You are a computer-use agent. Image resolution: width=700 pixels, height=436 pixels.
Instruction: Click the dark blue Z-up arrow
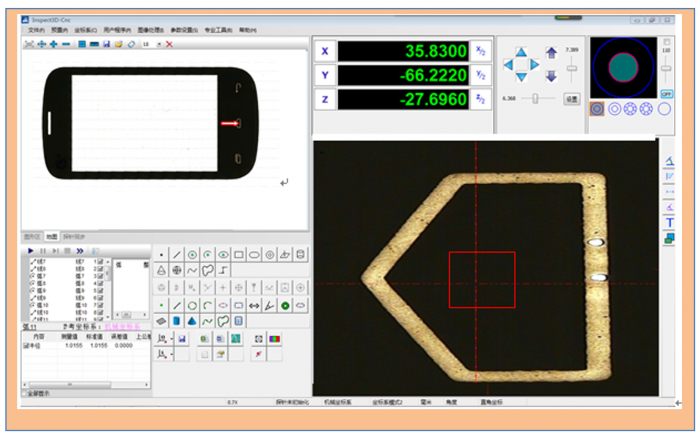551,53
